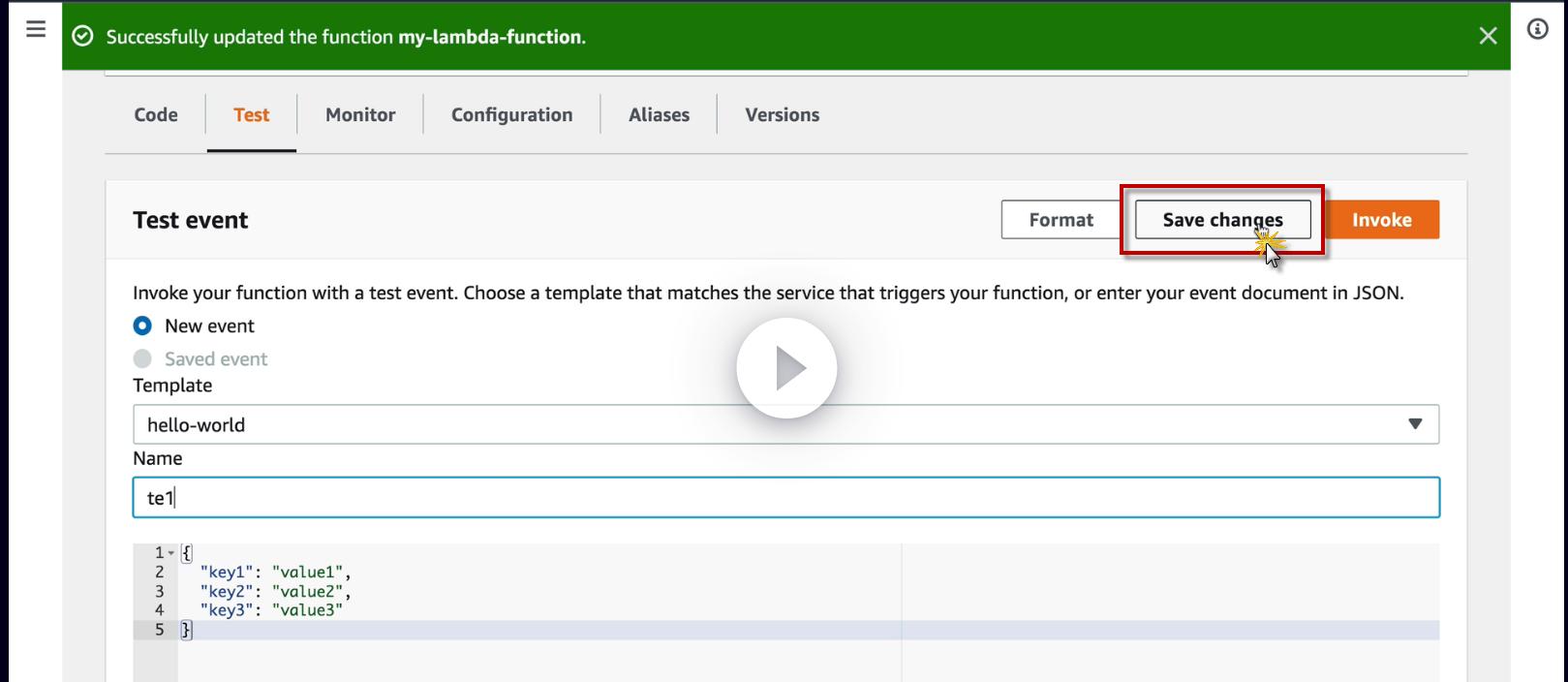Select the New event radio button

tap(142, 325)
